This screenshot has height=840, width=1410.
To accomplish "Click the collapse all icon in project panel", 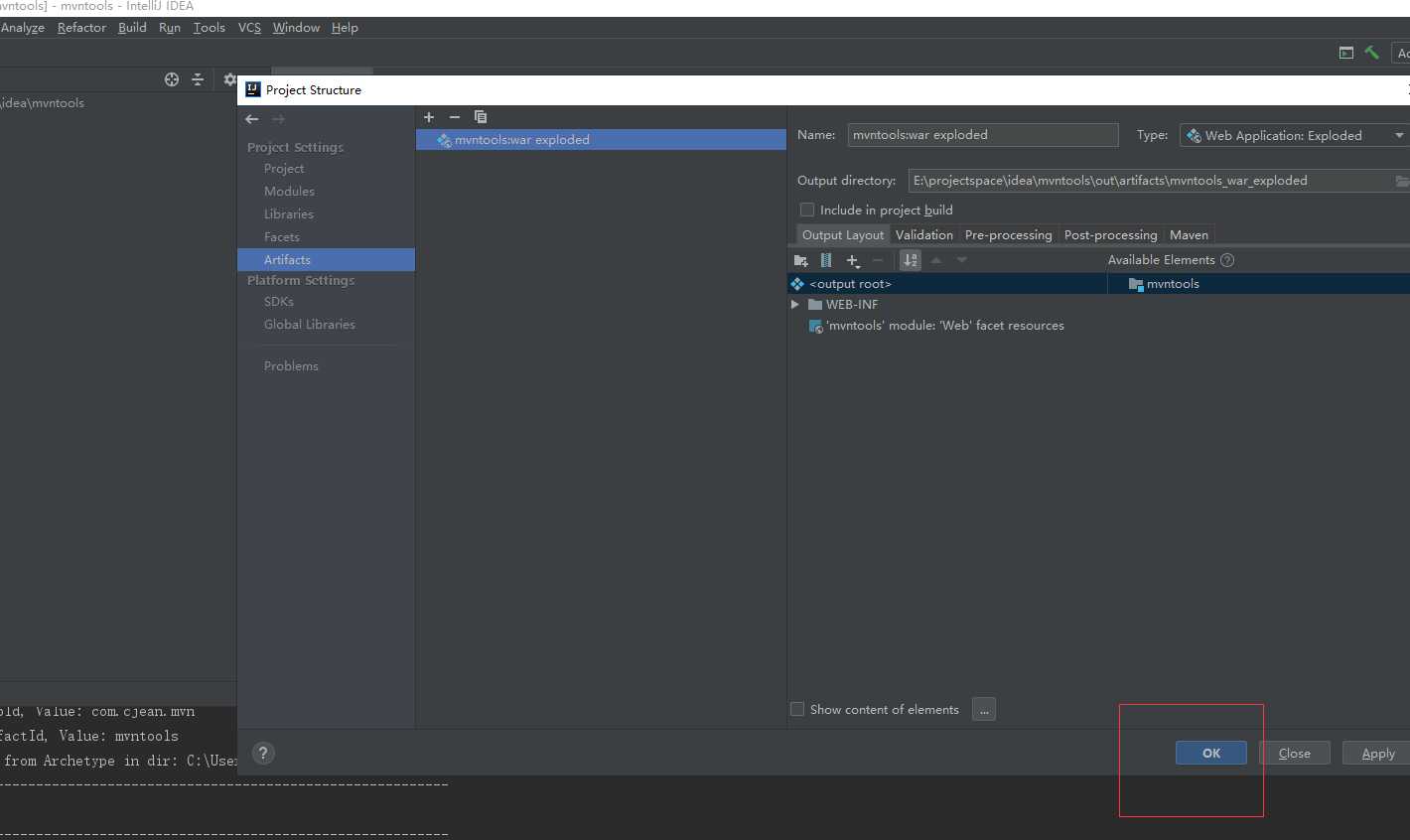I will [198, 79].
